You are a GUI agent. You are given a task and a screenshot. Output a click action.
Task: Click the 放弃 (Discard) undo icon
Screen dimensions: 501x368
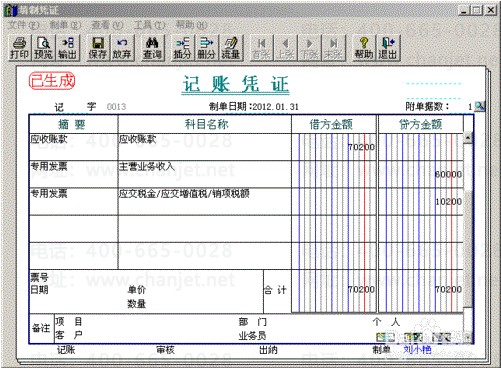click(122, 48)
